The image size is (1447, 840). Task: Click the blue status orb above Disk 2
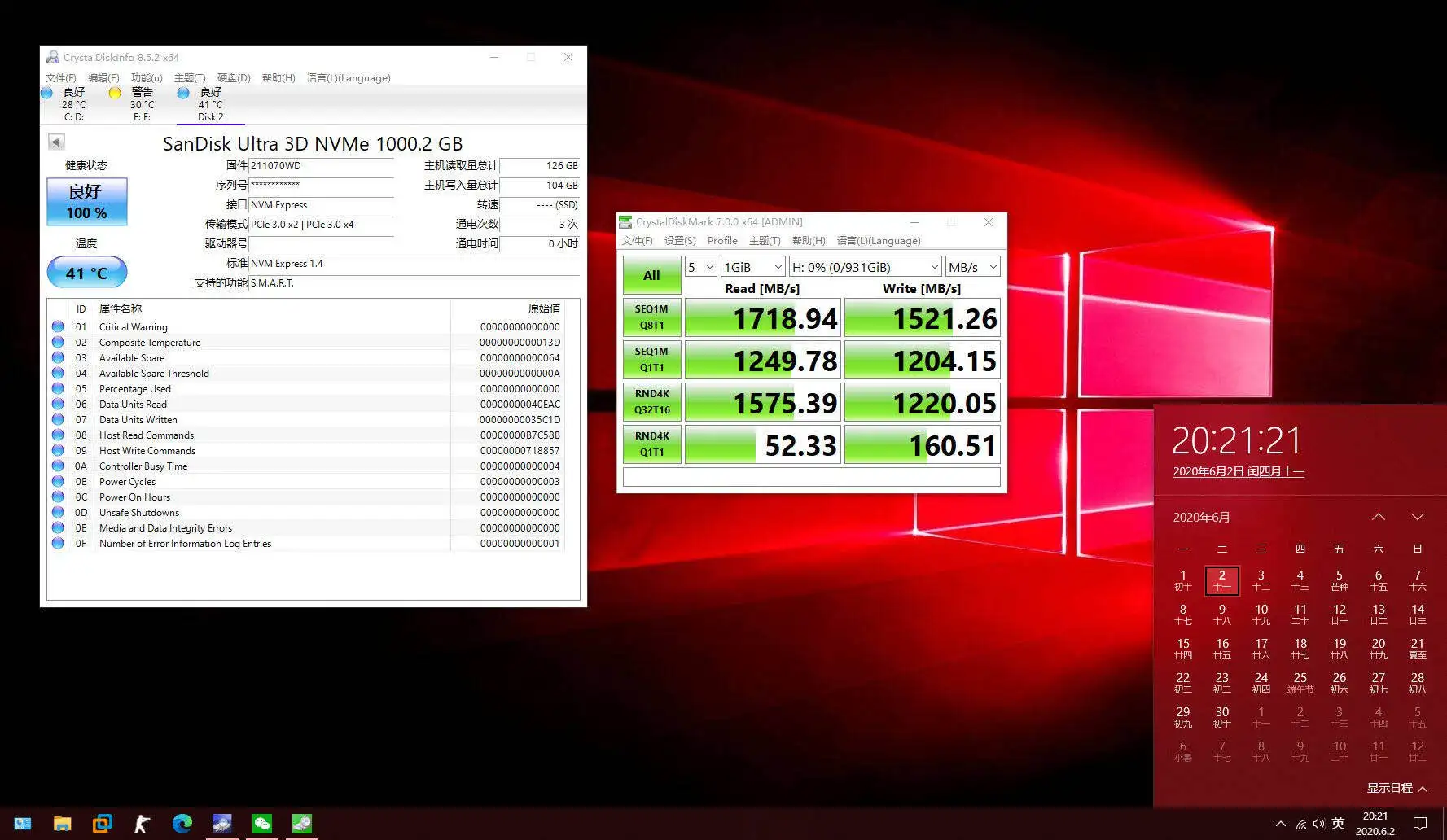183,93
